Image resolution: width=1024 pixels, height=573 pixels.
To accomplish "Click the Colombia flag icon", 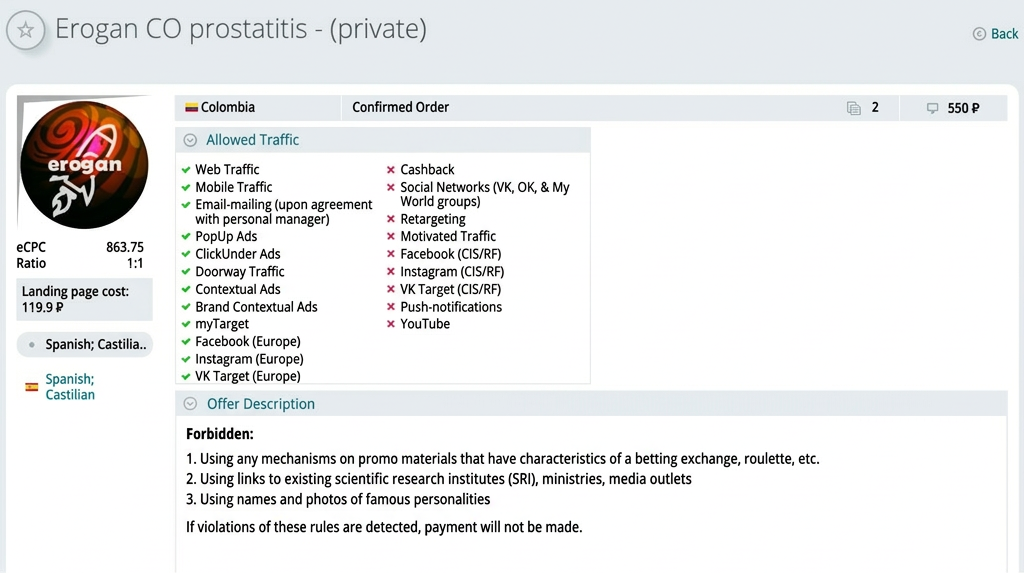I will pos(191,107).
